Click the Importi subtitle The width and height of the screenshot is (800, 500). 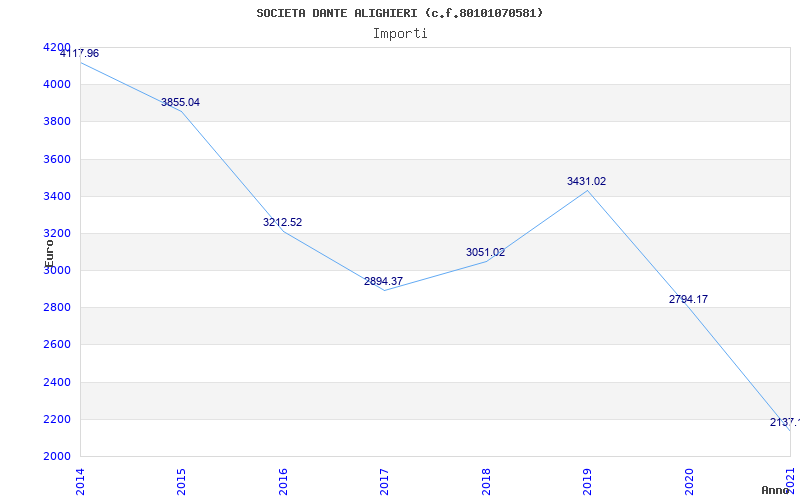point(399,34)
